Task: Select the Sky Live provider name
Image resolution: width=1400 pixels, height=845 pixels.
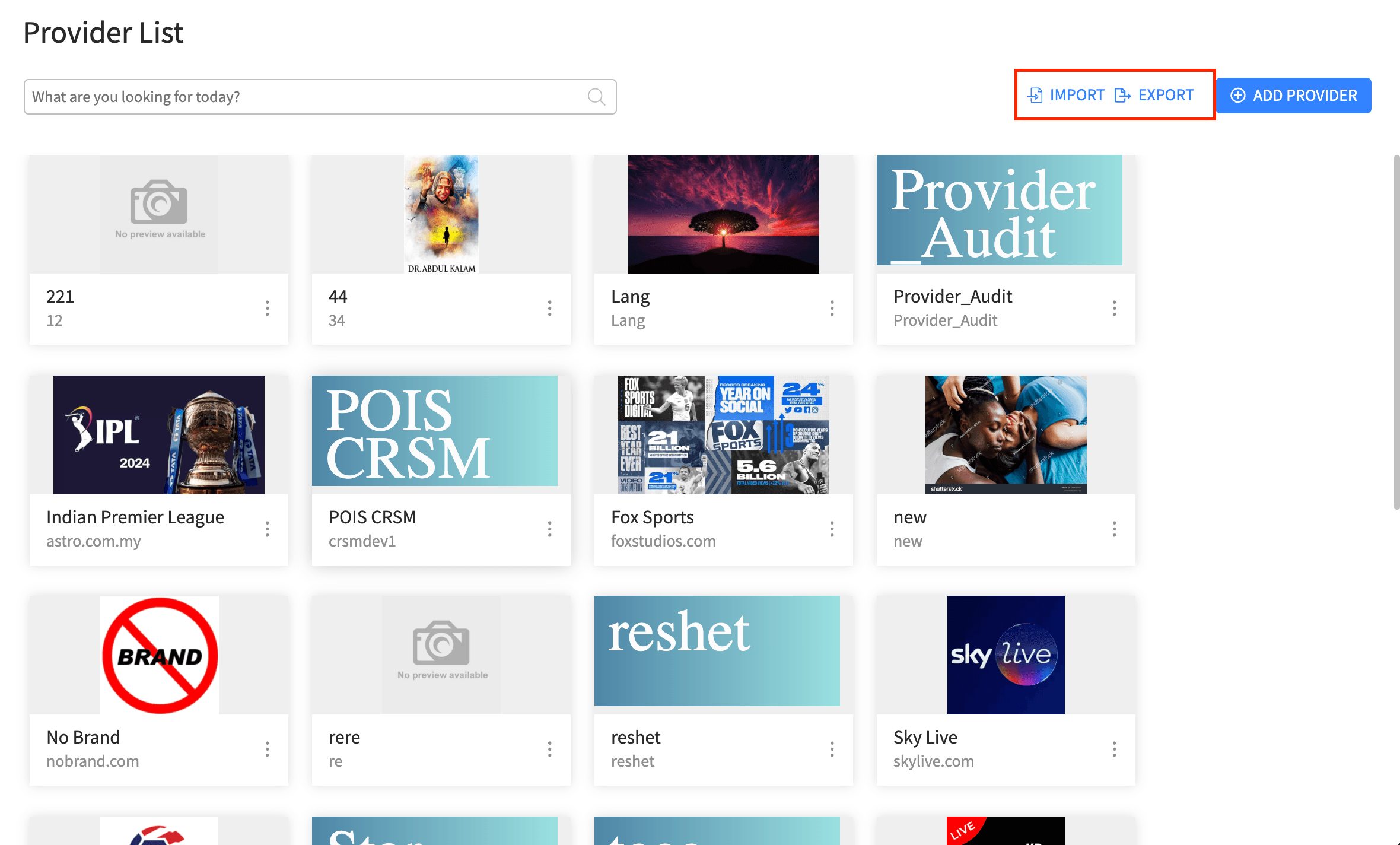Action: click(x=925, y=737)
